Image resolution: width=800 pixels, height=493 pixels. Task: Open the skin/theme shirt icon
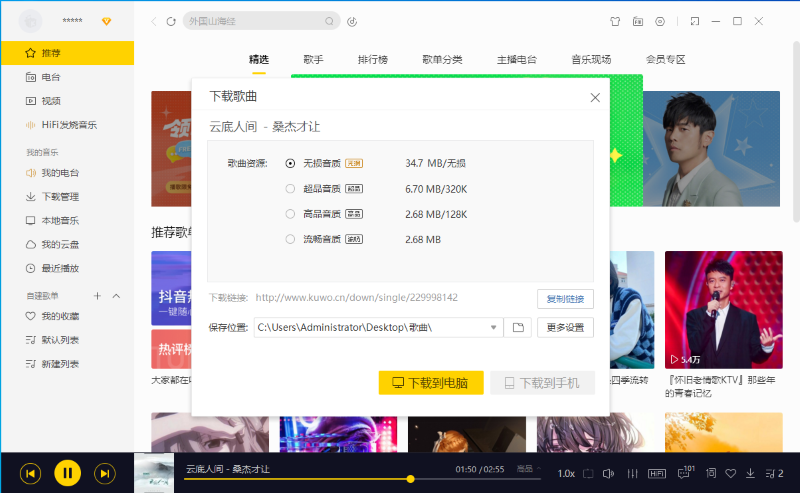[x=615, y=21]
